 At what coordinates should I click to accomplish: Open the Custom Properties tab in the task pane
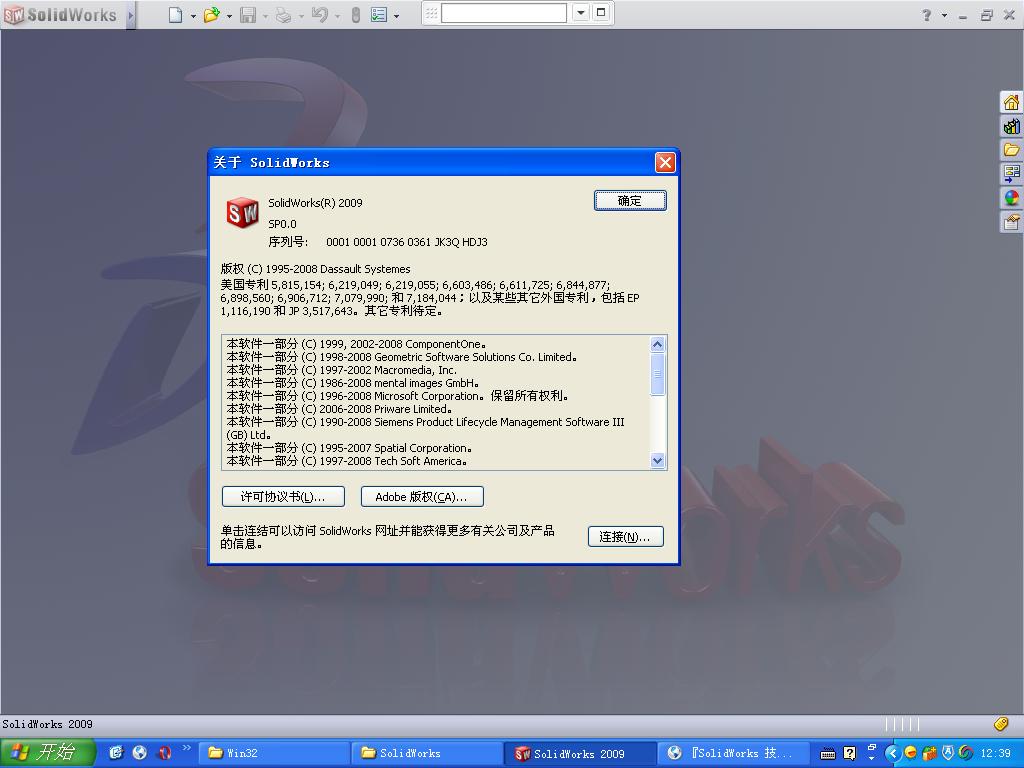pyautogui.click(x=1011, y=222)
